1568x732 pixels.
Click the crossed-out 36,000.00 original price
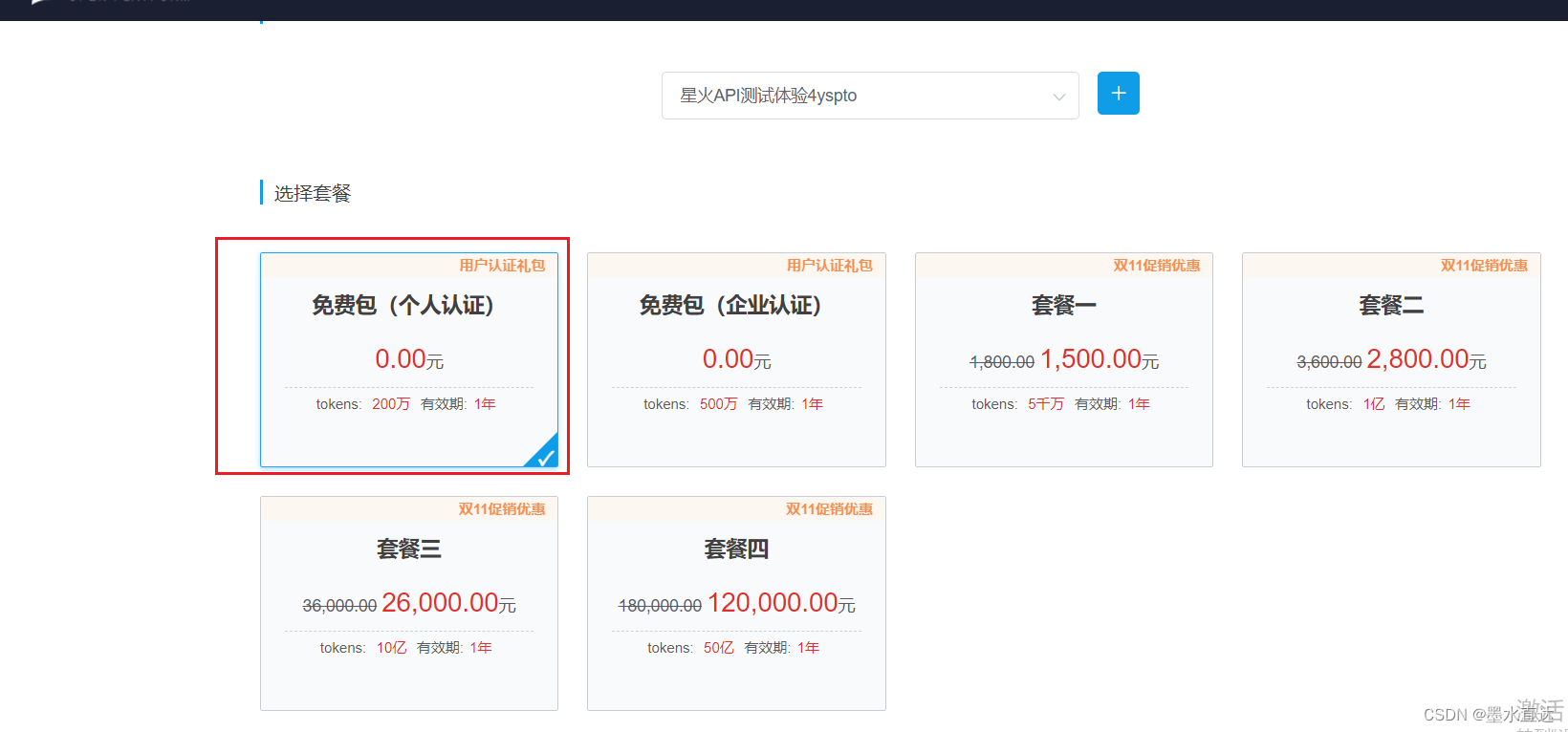(x=339, y=606)
